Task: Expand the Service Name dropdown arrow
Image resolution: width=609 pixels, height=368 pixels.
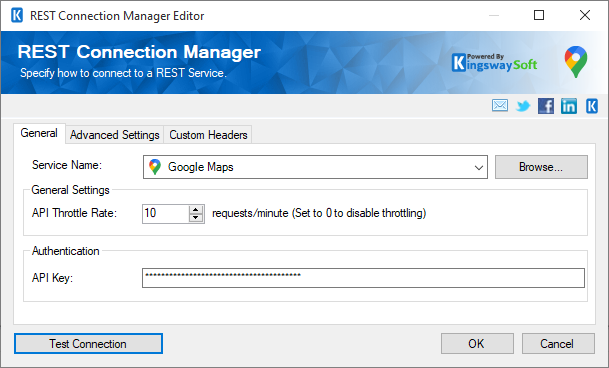Action: 478,167
